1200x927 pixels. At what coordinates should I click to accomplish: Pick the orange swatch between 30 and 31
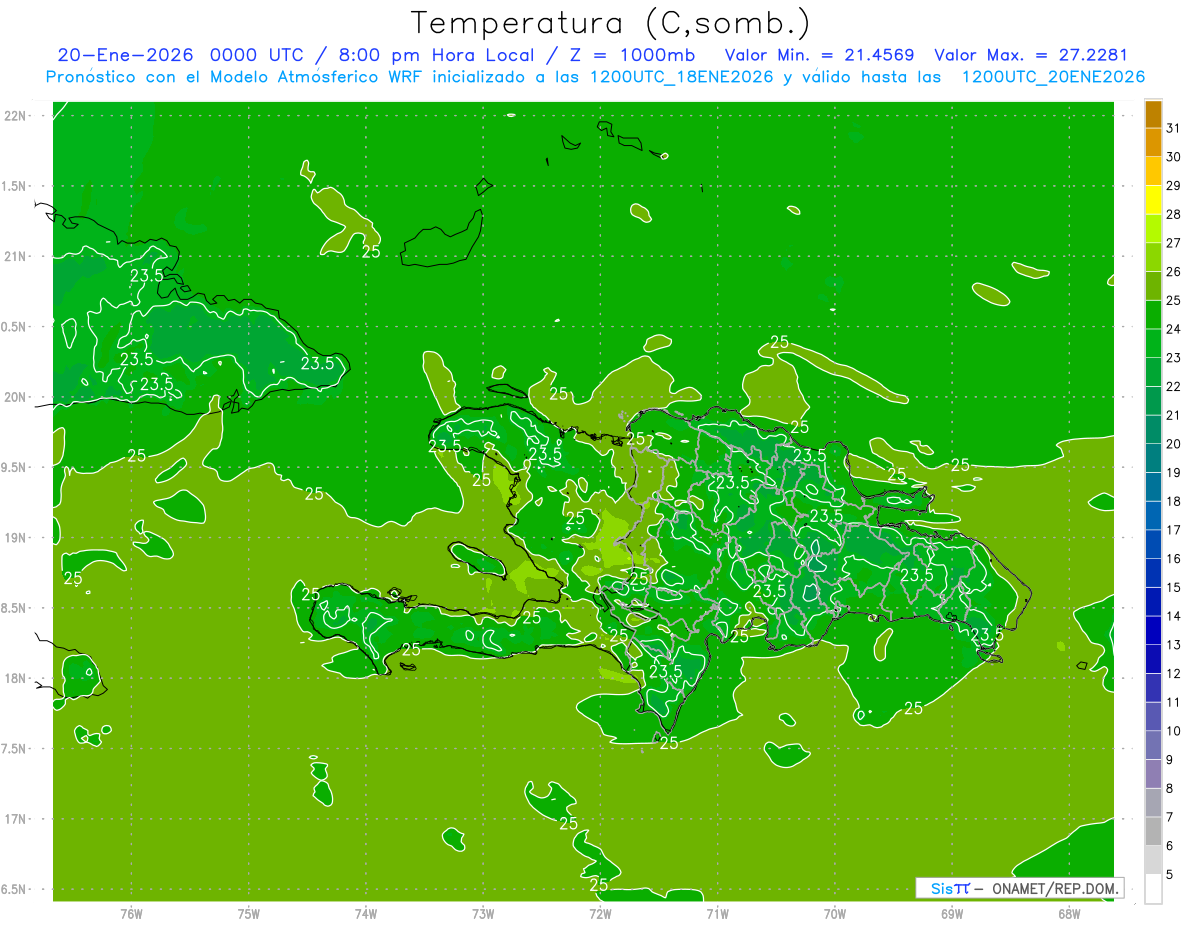(1153, 142)
